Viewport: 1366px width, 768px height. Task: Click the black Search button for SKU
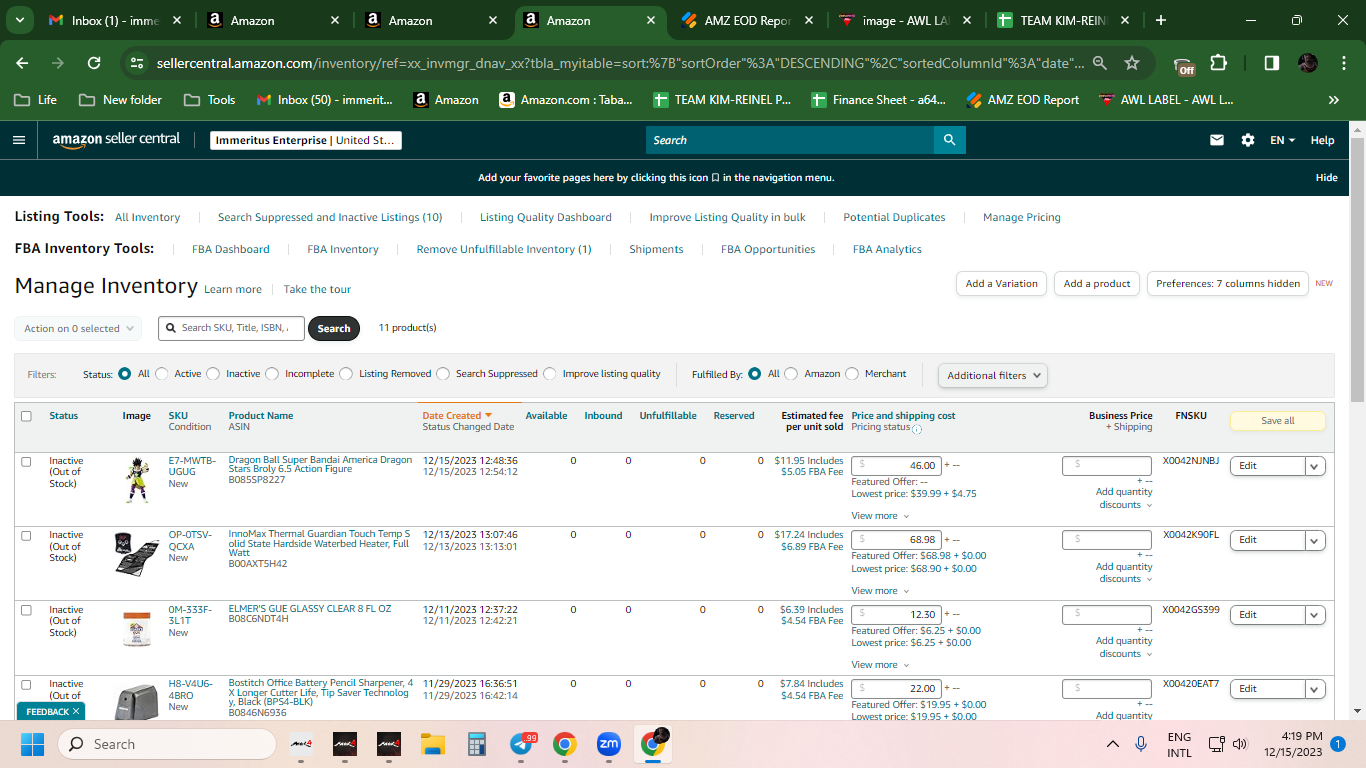pyautogui.click(x=334, y=328)
